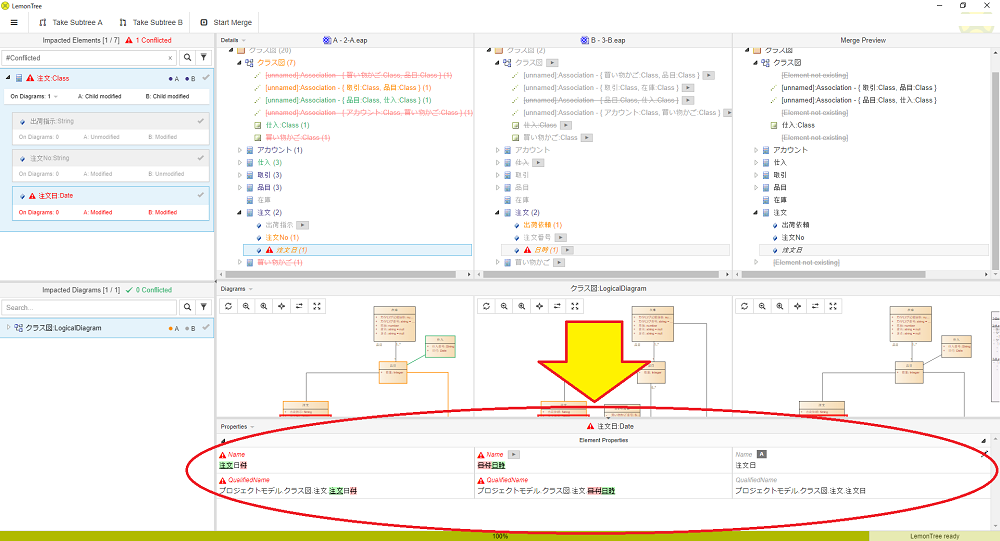
Task: Zoom in on diagram B pane
Action: [522, 306]
